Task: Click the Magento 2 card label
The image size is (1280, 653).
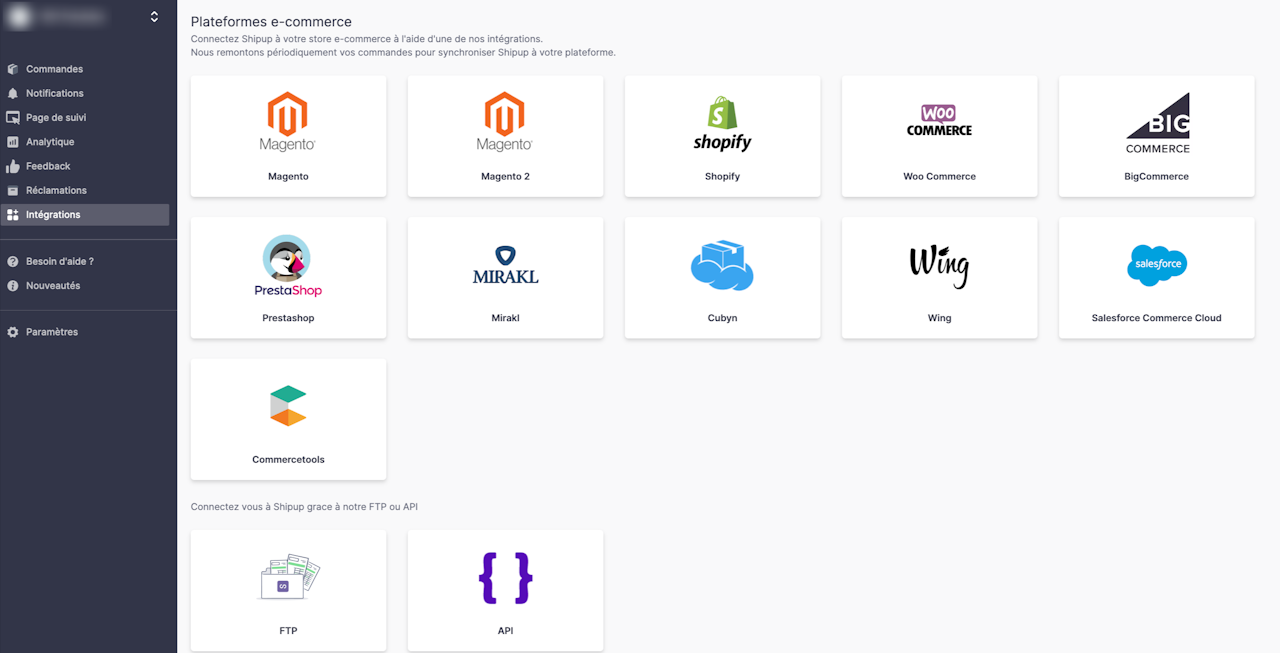Action: pyautogui.click(x=505, y=176)
